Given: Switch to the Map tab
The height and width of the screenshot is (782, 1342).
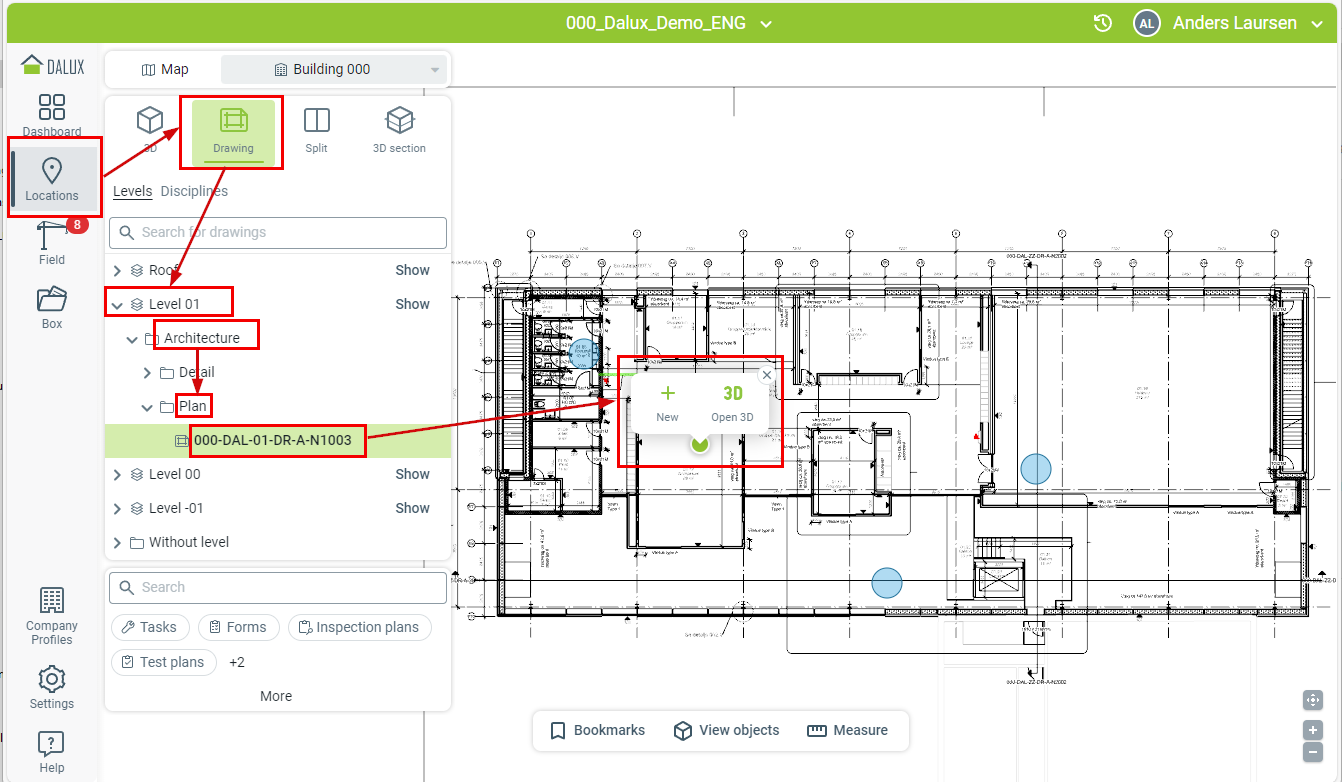Looking at the screenshot, I should (165, 69).
